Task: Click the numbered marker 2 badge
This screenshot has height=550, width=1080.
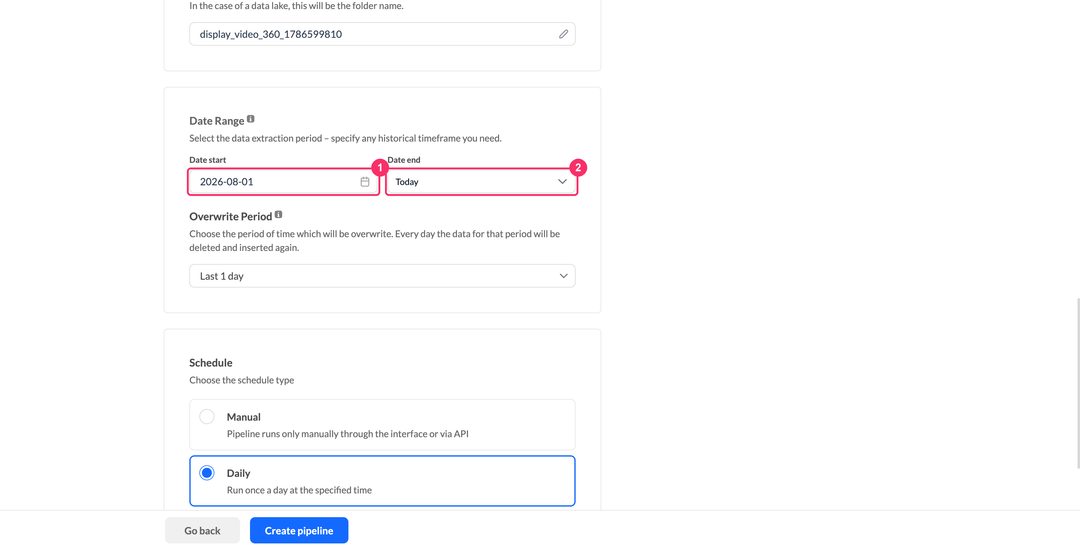Action: point(578,167)
